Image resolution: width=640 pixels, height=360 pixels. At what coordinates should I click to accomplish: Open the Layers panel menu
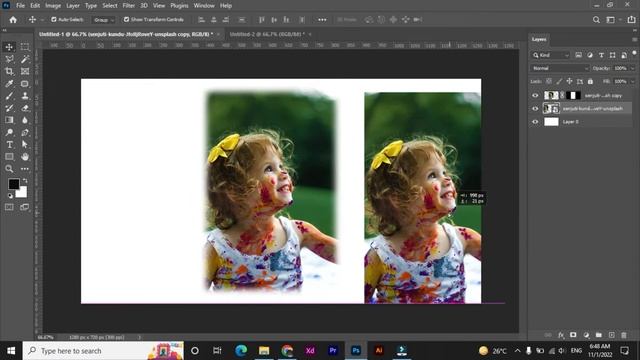point(634,39)
